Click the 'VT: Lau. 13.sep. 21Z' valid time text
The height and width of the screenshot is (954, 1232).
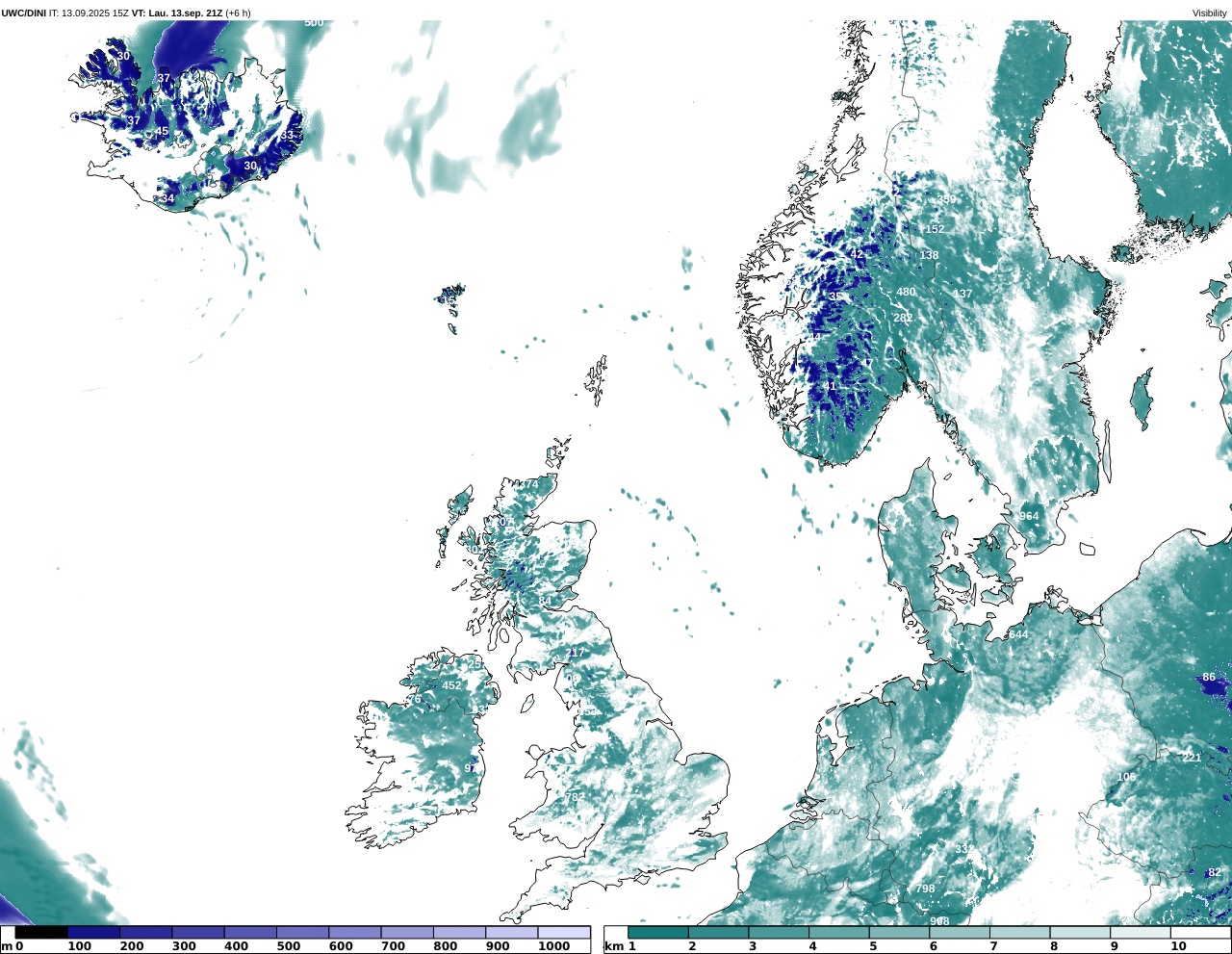[177, 13]
